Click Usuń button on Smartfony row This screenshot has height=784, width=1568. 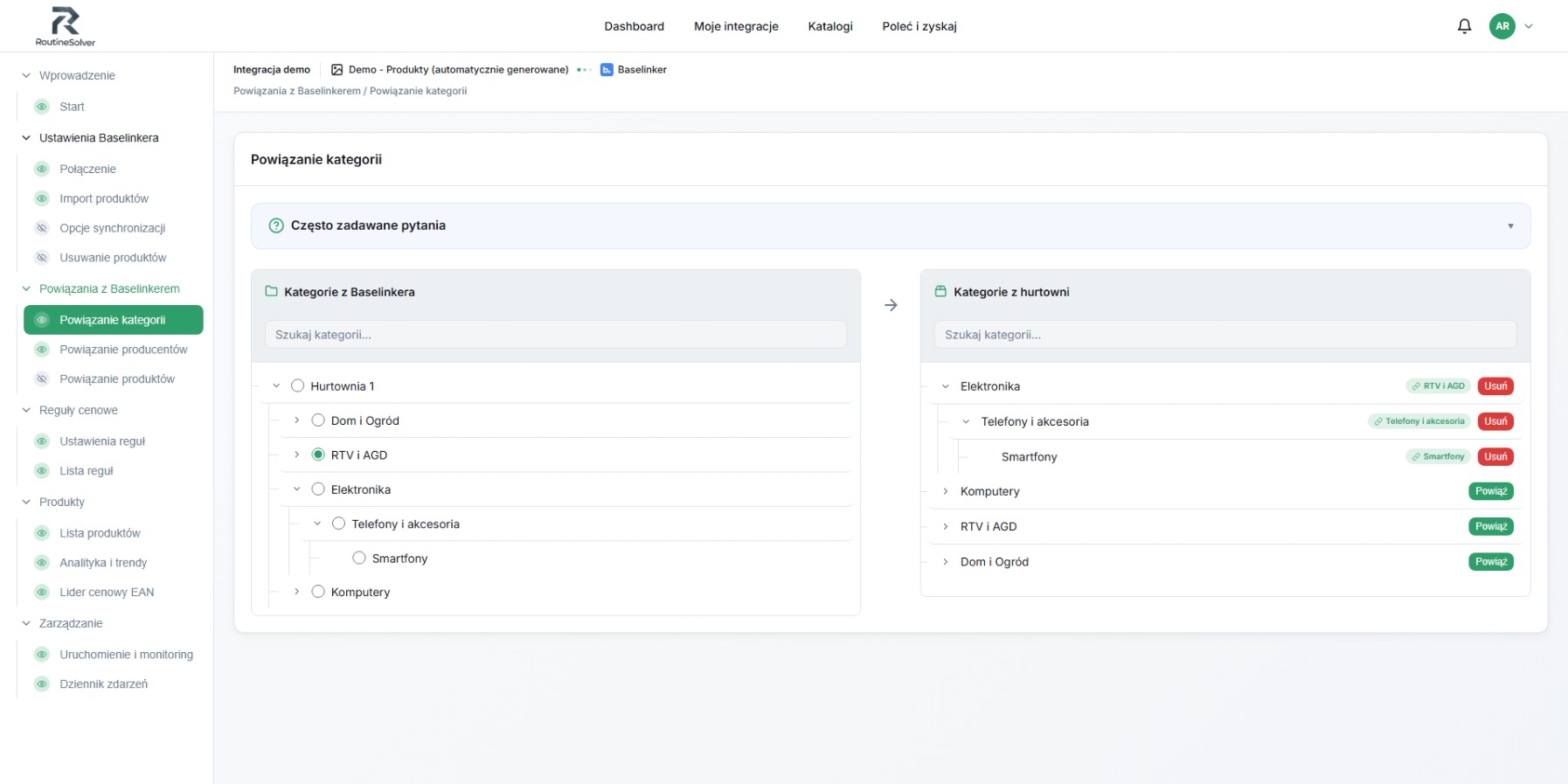point(1495,456)
